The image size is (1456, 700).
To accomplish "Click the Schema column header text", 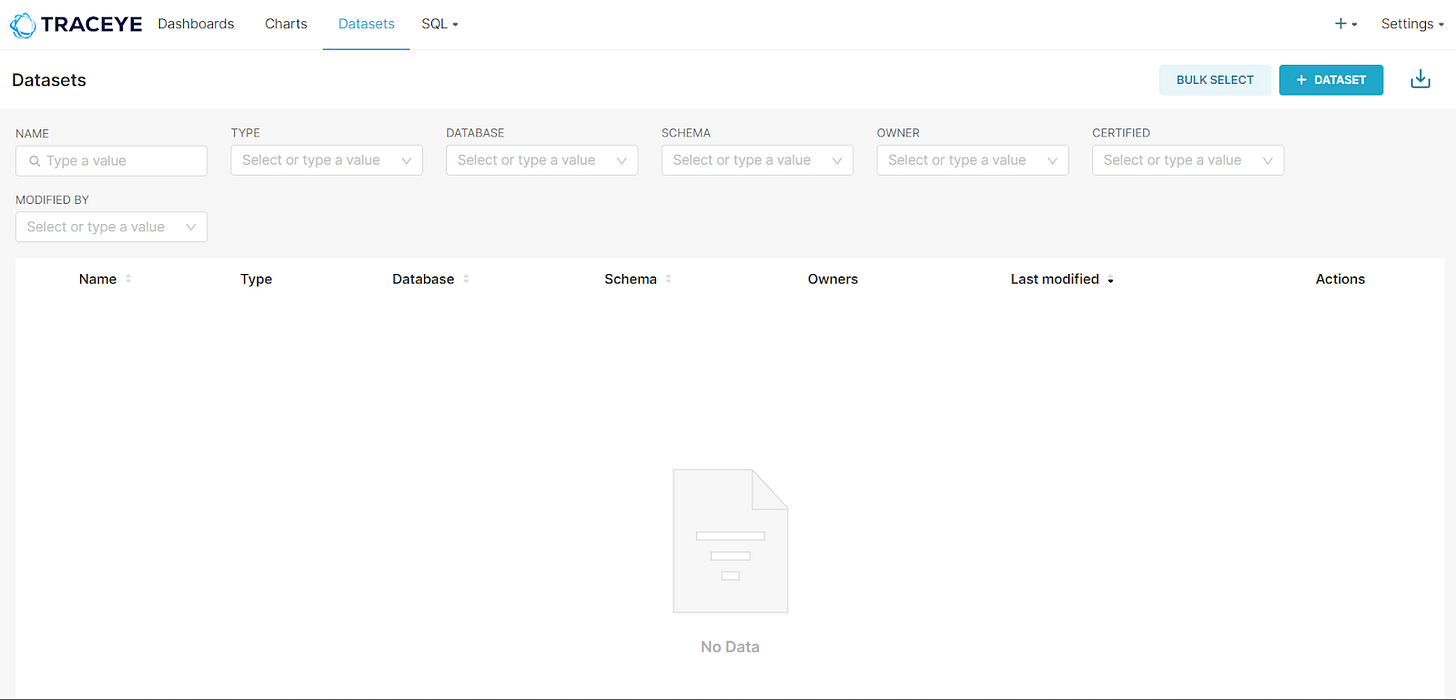I will [x=630, y=279].
